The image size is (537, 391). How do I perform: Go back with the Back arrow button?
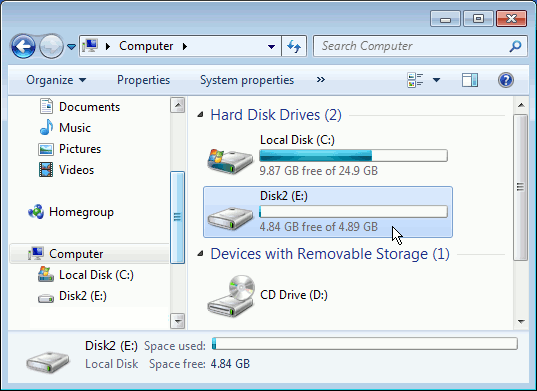[x=23, y=46]
